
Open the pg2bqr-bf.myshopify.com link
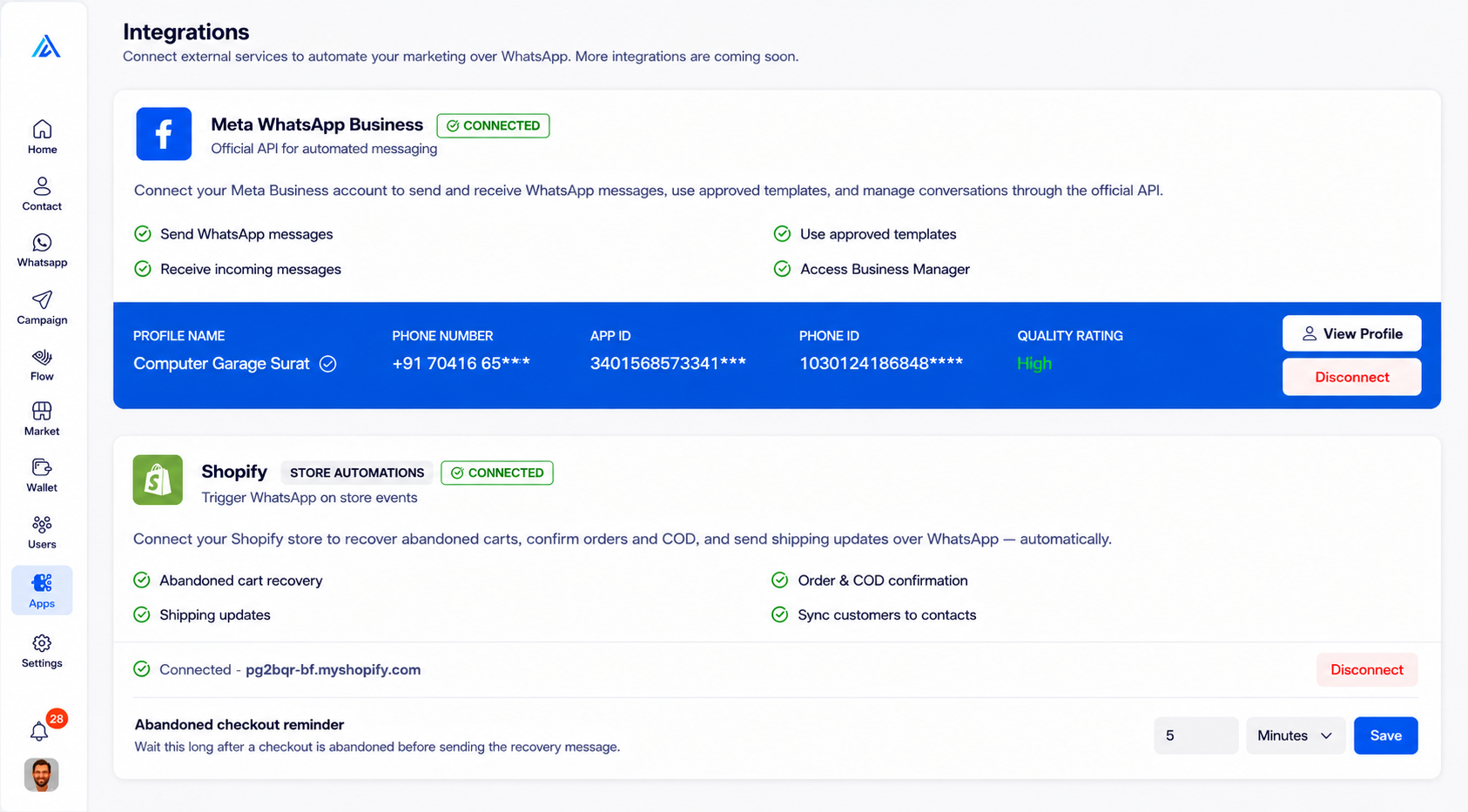click(333, 669)
